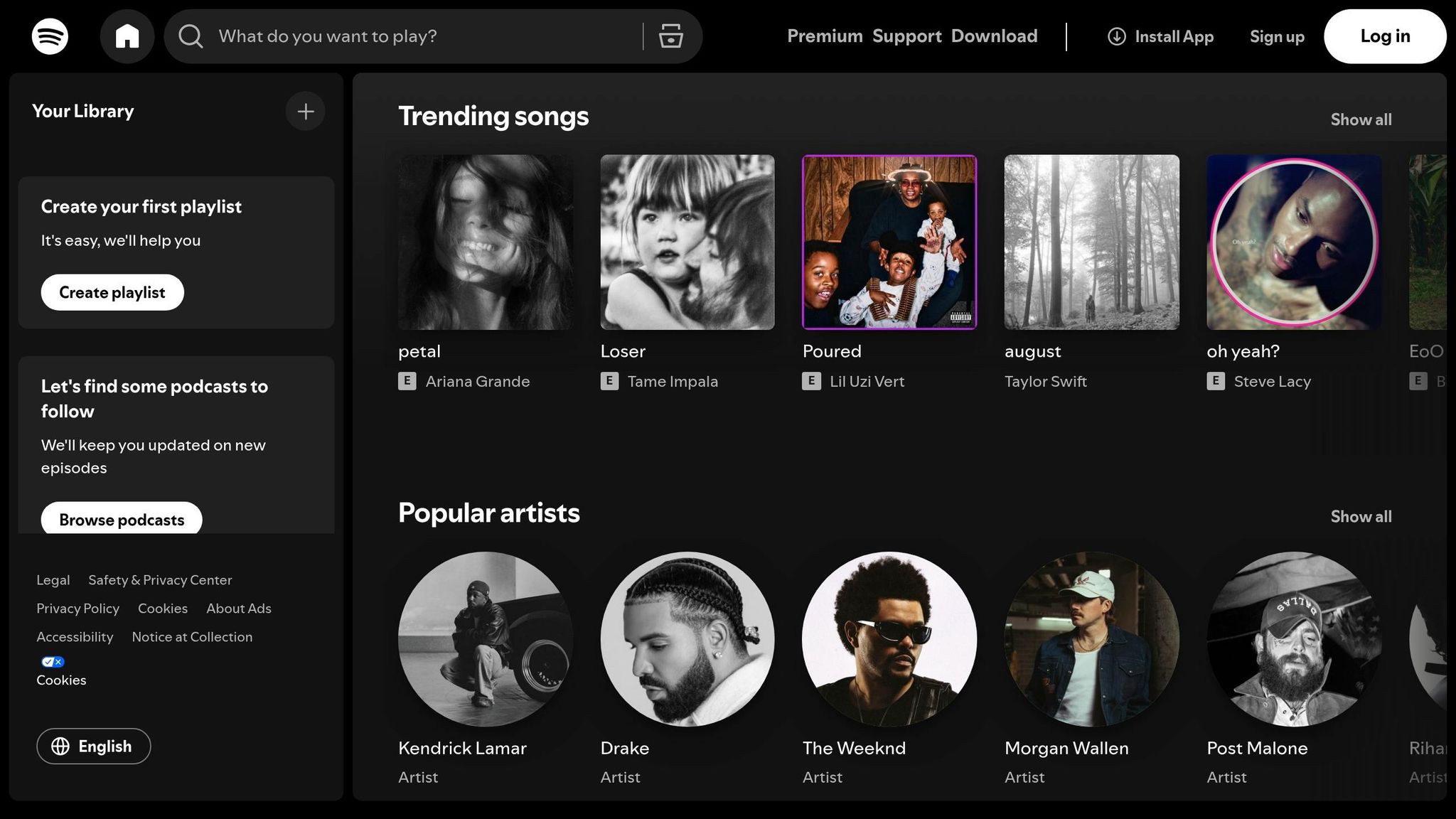Image resolution: width=1456 pixels, height=819 pixels.
Task: Click Sign up
Action: point(1277,37)
